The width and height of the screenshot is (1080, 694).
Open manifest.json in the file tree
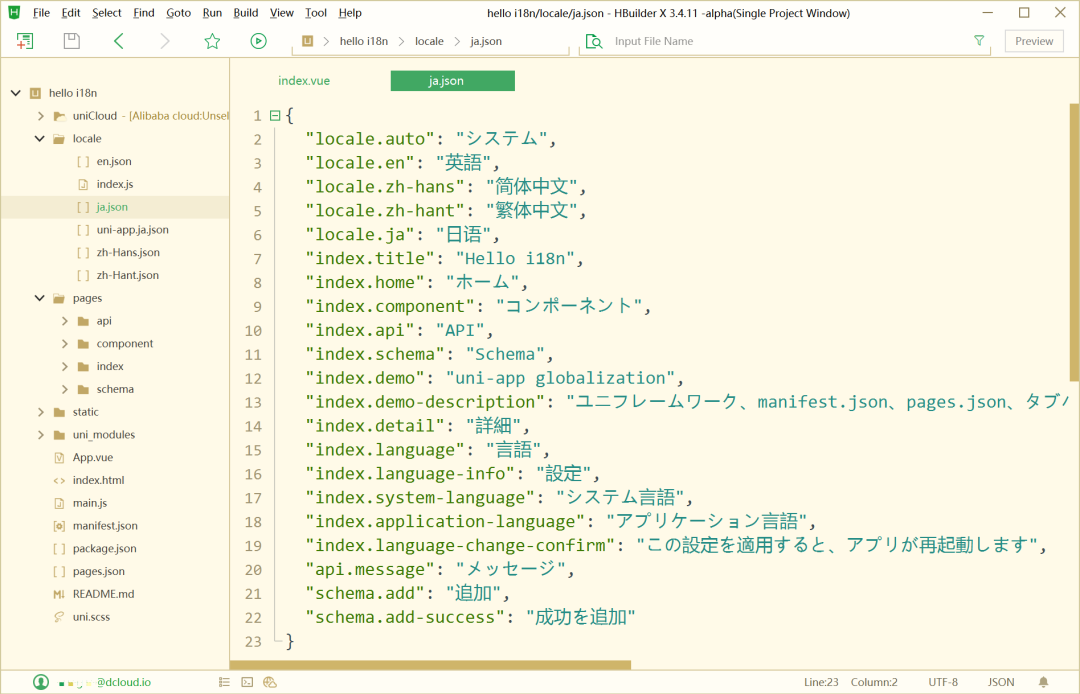(x=105, y=525)
